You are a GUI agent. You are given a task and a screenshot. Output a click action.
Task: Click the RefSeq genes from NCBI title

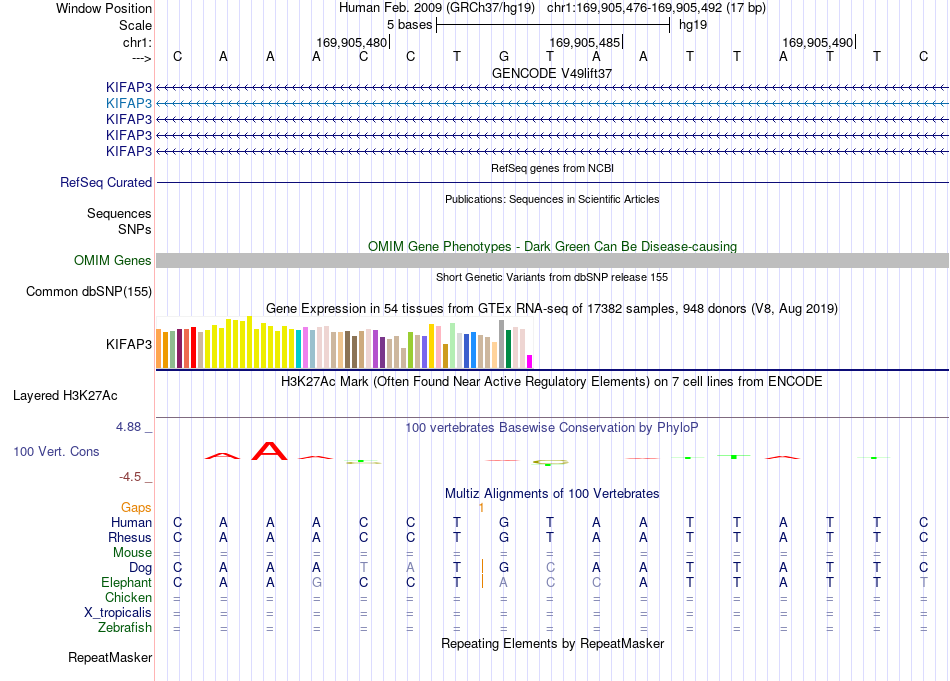[x=552, y=168]
